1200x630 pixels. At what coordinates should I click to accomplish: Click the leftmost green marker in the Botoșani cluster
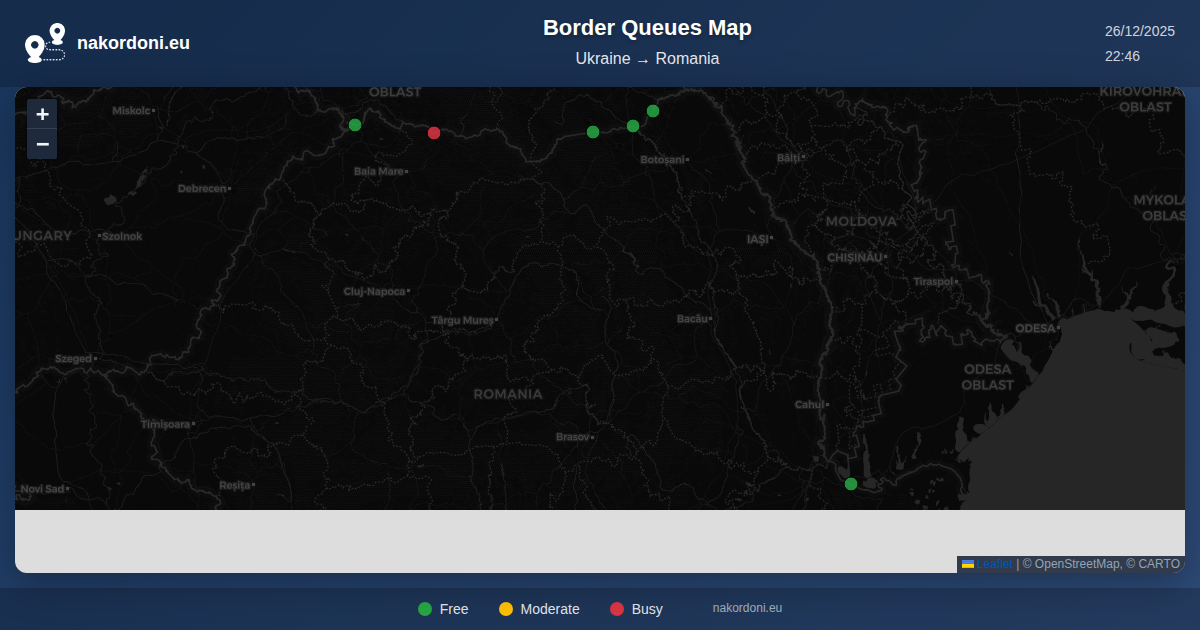click(593, 132)
